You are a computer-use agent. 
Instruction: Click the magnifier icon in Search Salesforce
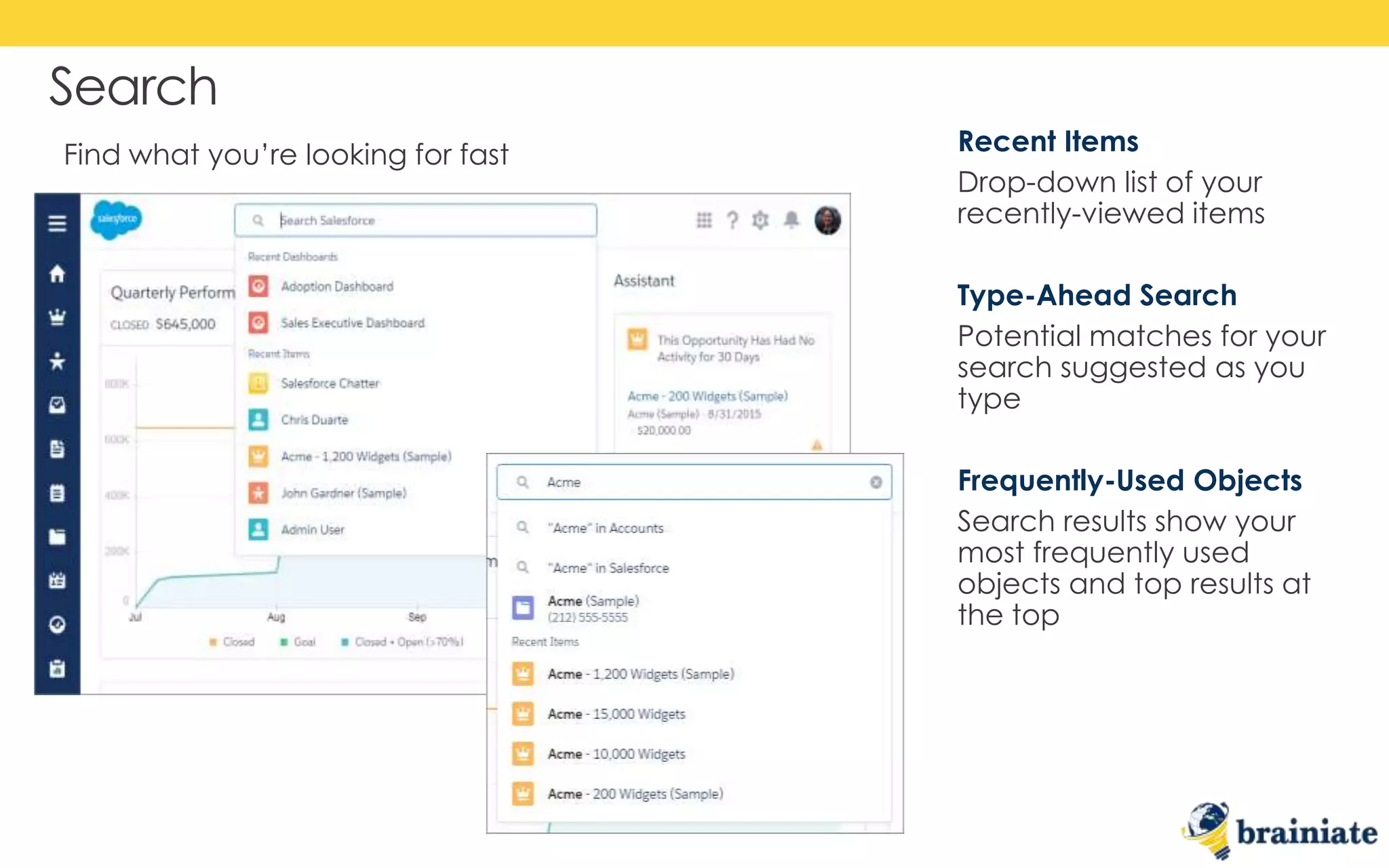(x=258, y=220)
